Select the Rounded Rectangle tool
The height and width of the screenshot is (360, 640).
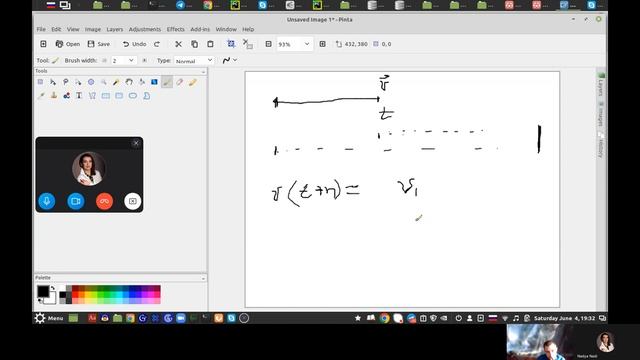(119, 96)
